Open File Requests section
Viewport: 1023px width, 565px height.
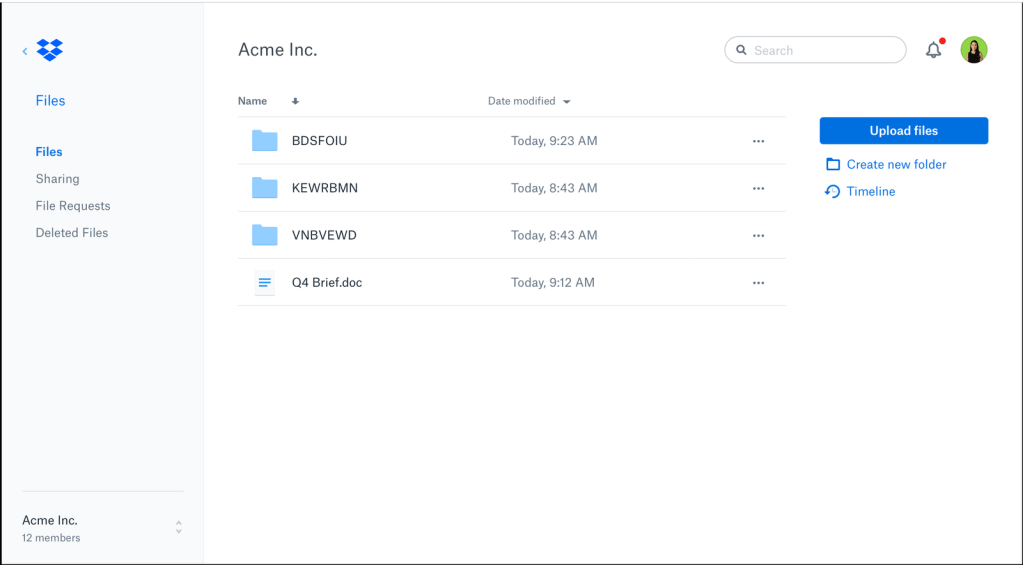click(73, 206)
